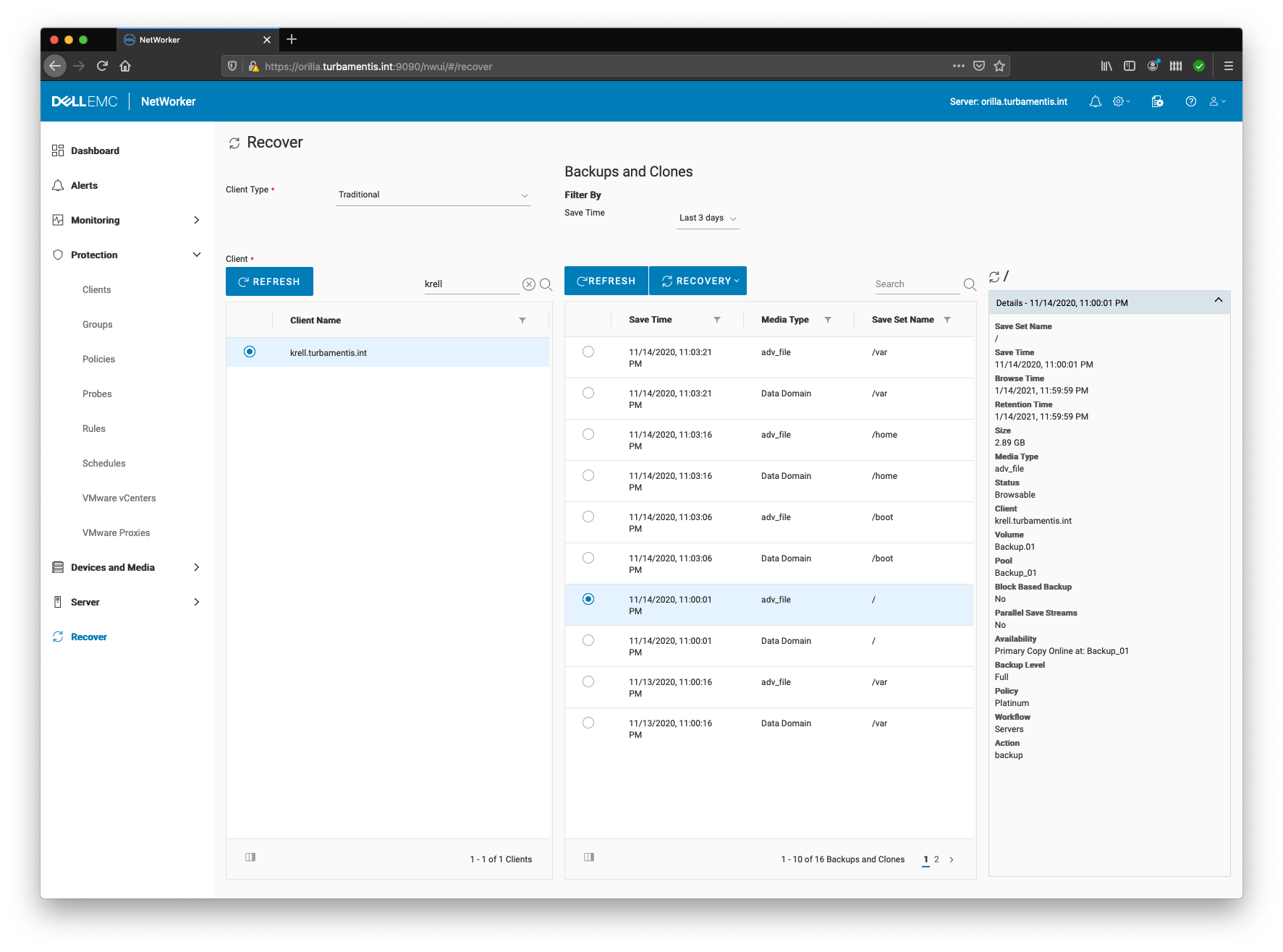The height and width of the screenshot is (952, 1283).
Task: Select 11:03:06 PM adv_file /boot backup
Action: [588, 517]
